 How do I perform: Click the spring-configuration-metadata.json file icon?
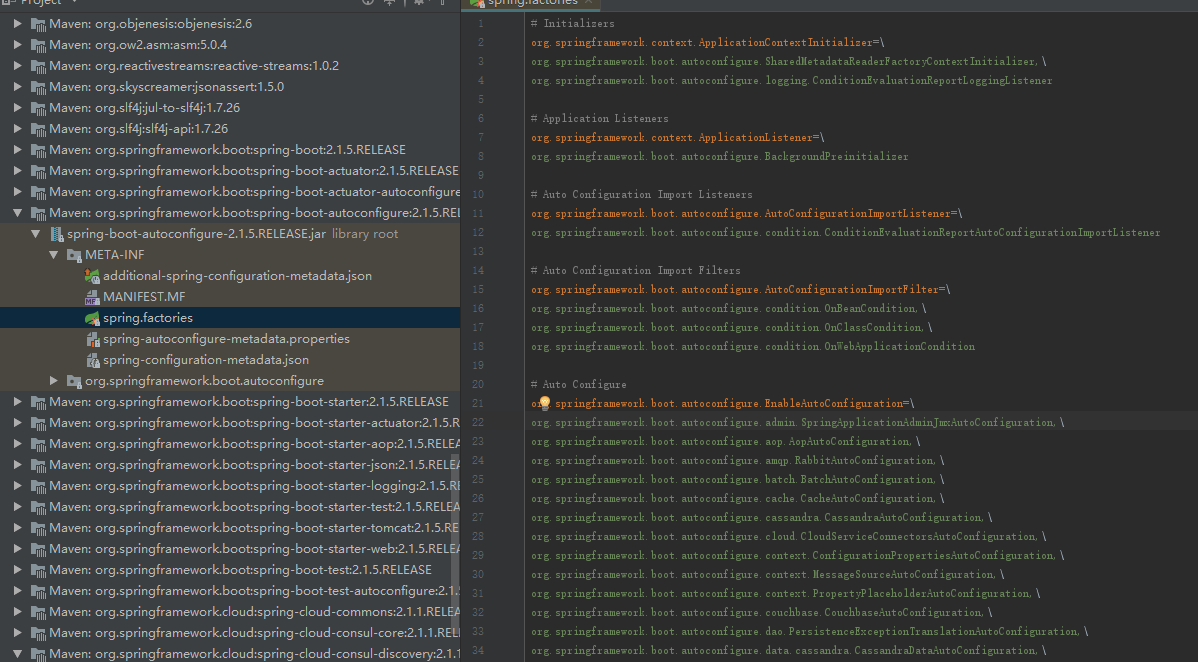click(92, 360)
